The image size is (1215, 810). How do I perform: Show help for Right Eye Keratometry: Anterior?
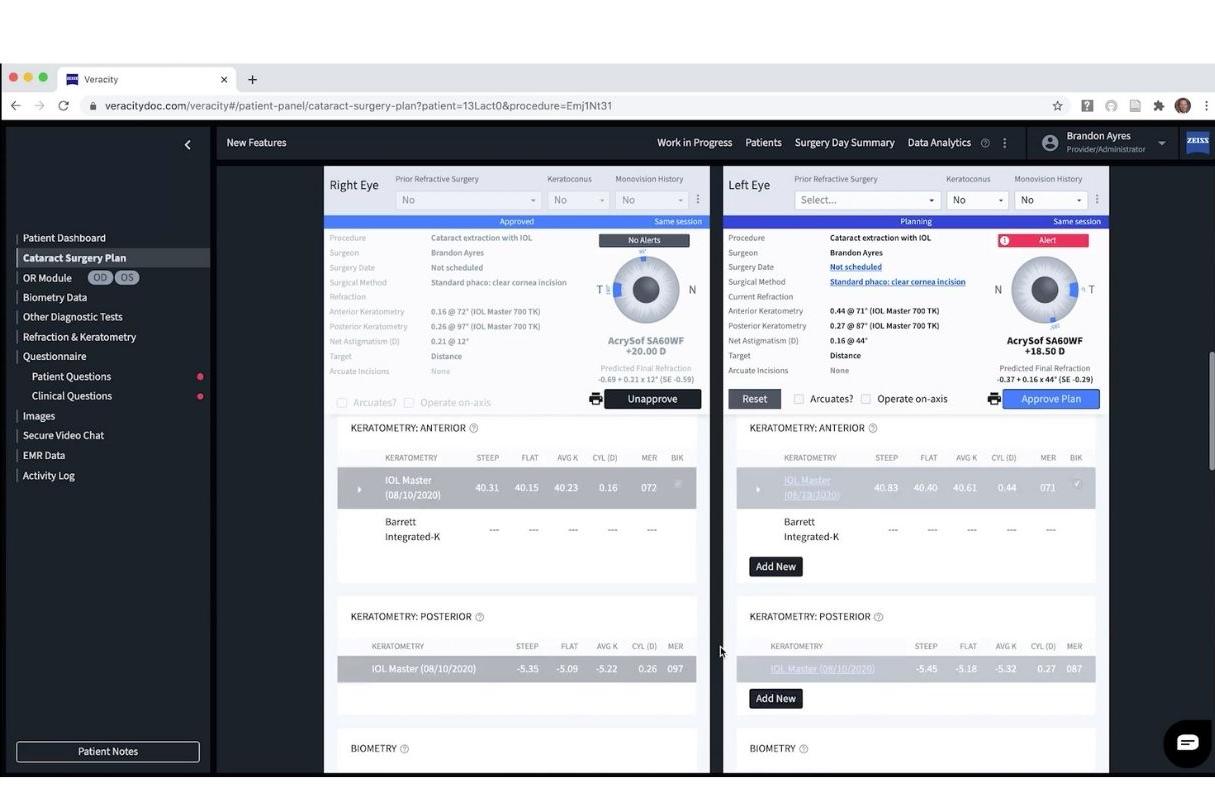point(474,428)
